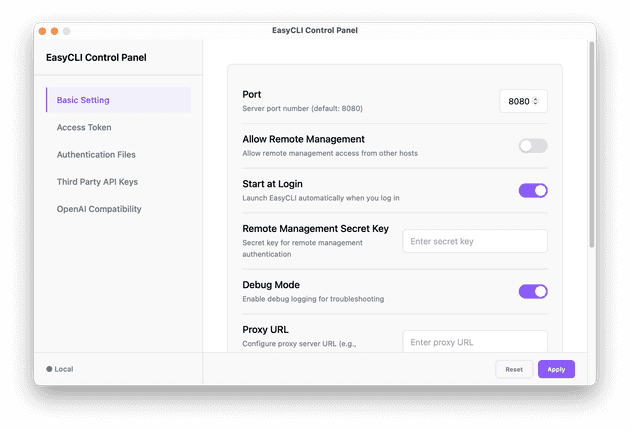The image size is (630, 430).
Task: Focus the Remote Management Secret Key field
Action: pos(474,241)
